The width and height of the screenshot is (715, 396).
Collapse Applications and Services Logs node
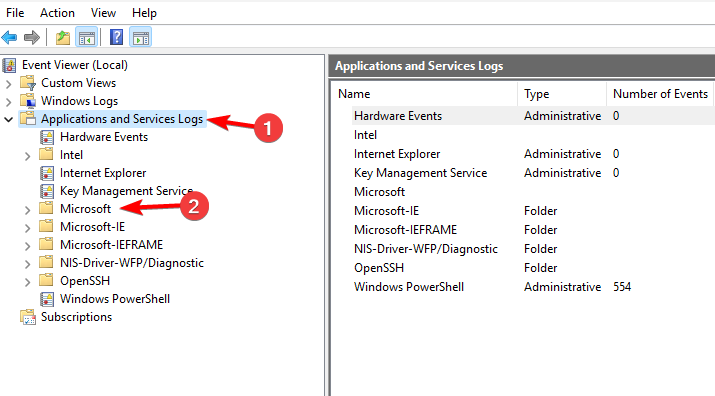(x=8, y=120)
